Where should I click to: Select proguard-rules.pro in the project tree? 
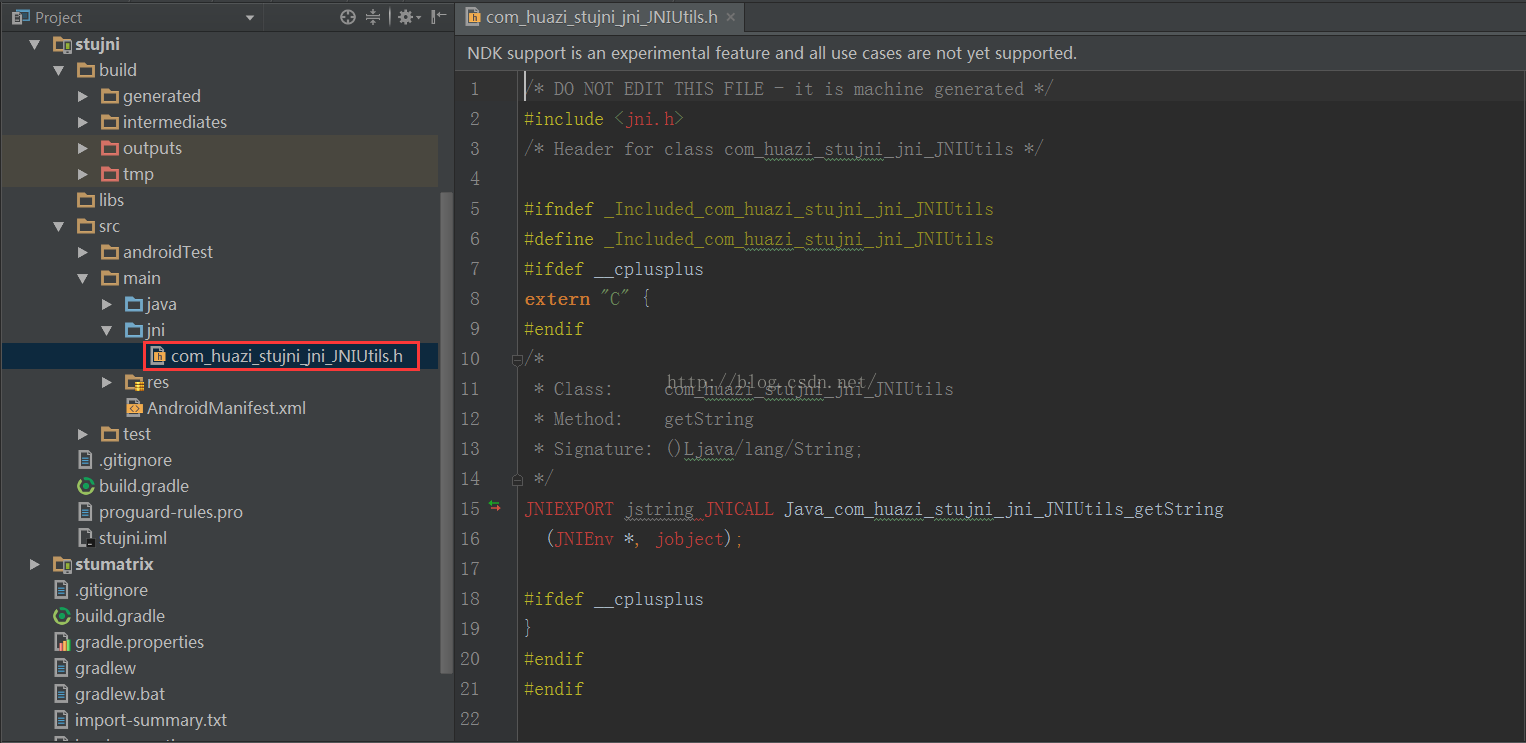[170, 512]
